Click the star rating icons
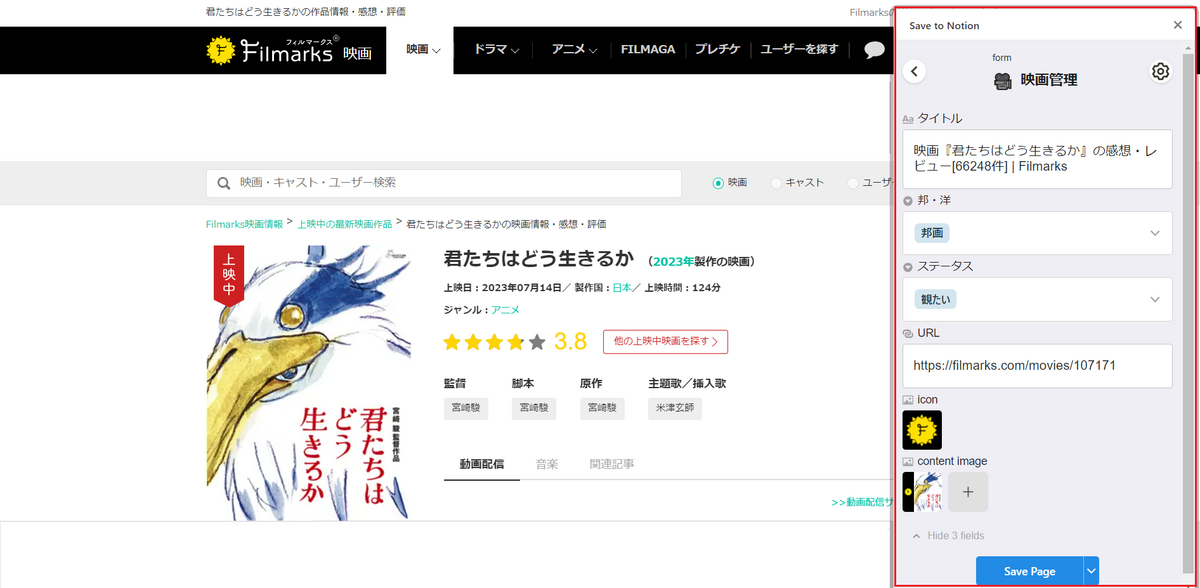1200x588 pixels. coord(494,342)
